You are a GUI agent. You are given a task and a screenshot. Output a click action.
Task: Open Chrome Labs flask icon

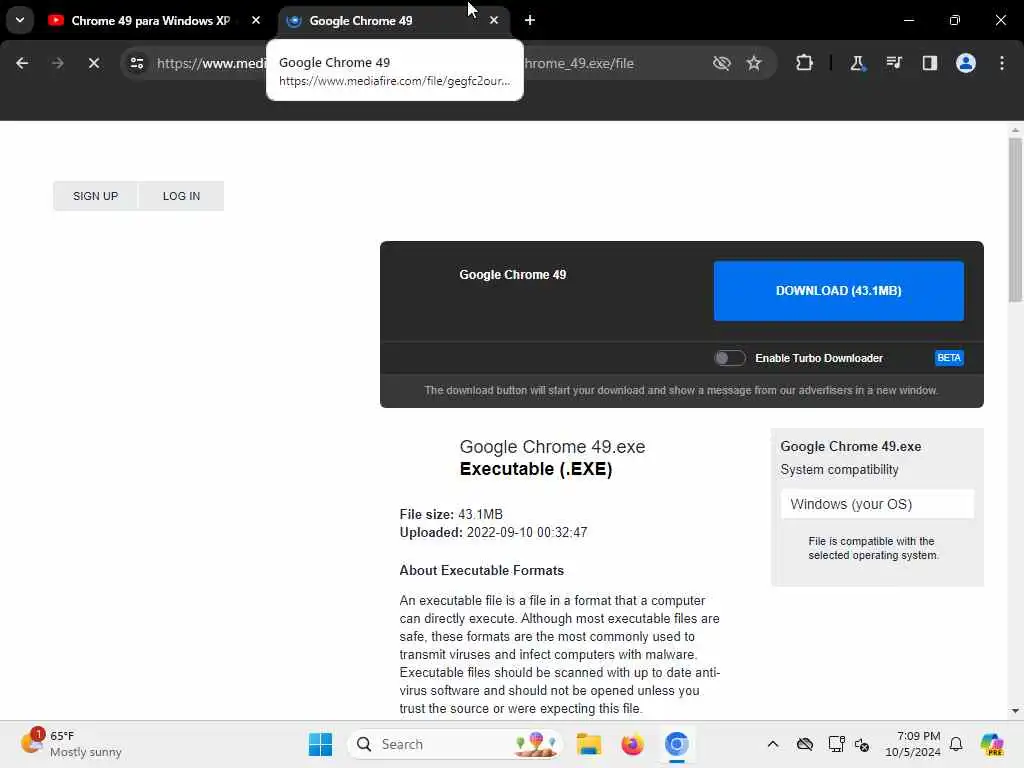(857, 63)
